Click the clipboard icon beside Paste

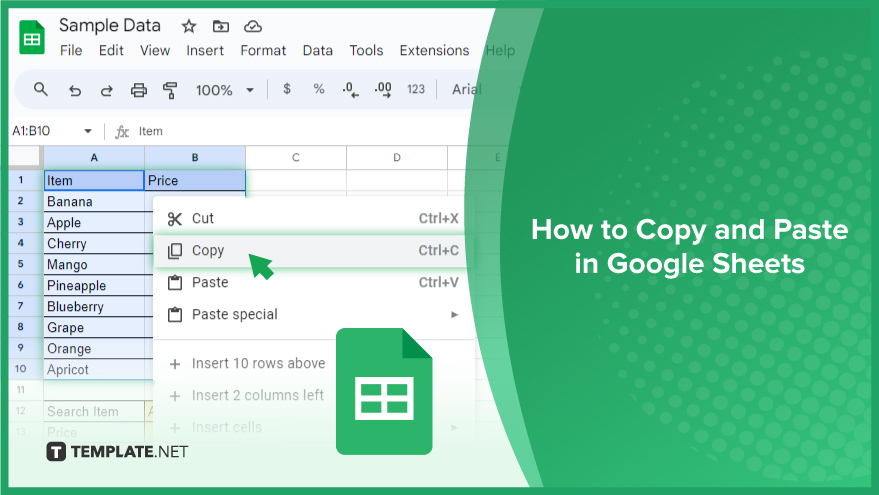175,283
